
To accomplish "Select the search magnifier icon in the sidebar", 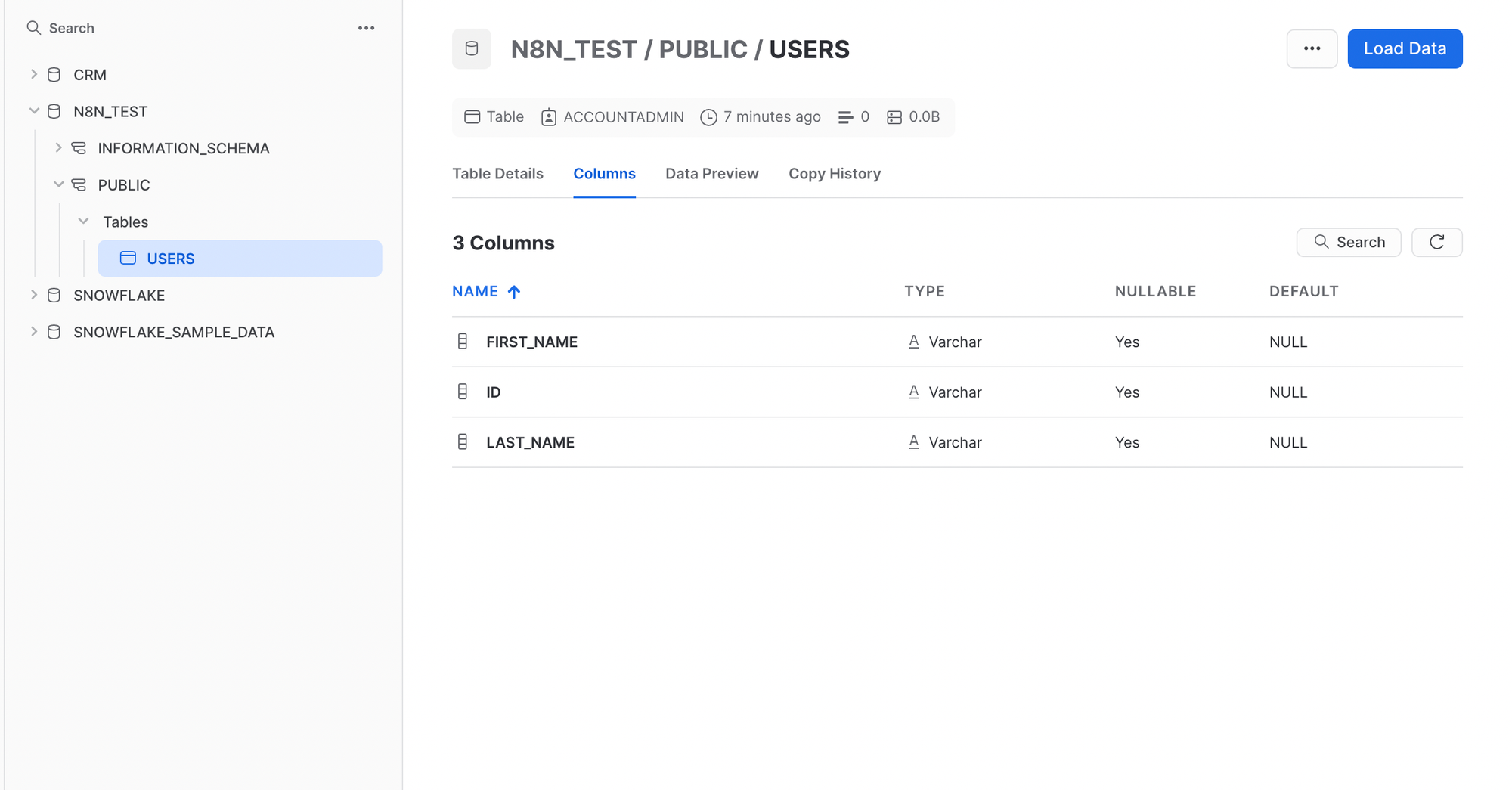I will tap(34, 27).
